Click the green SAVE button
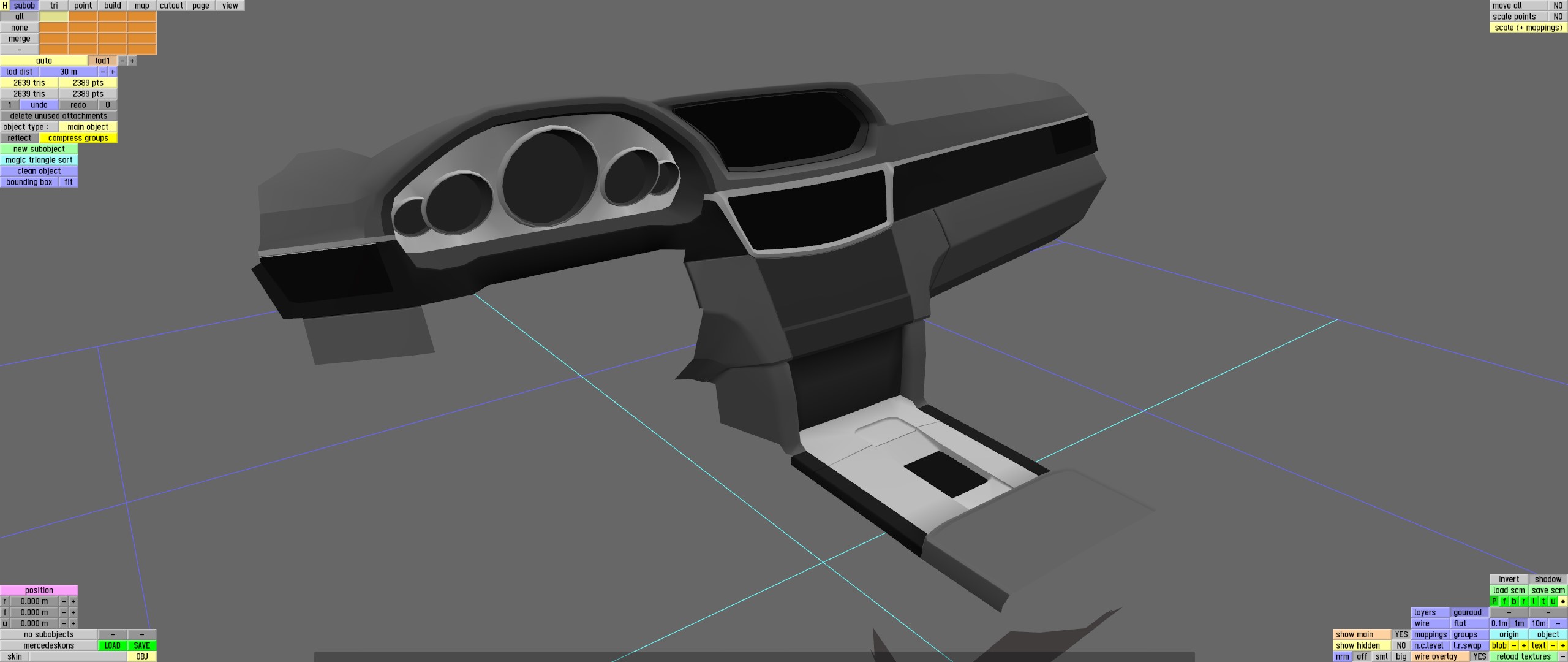 (142, 645)
